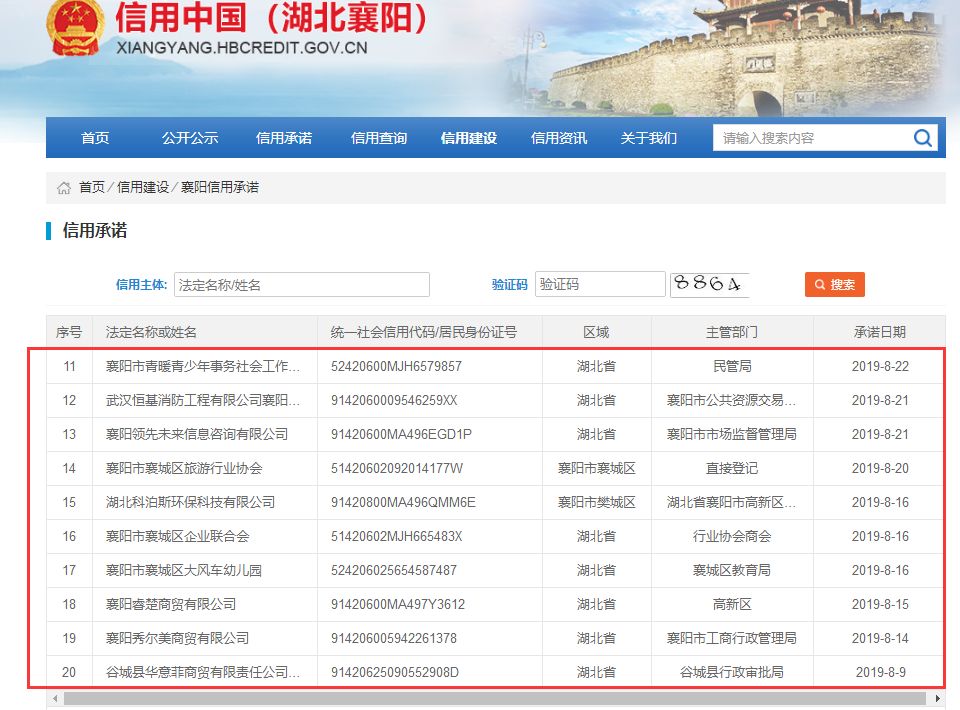This screenshot has width=960, height=710.
Task: Open 襄阳领先未来信息咨询有限公司 entry
Action: (x=197, y=434)
